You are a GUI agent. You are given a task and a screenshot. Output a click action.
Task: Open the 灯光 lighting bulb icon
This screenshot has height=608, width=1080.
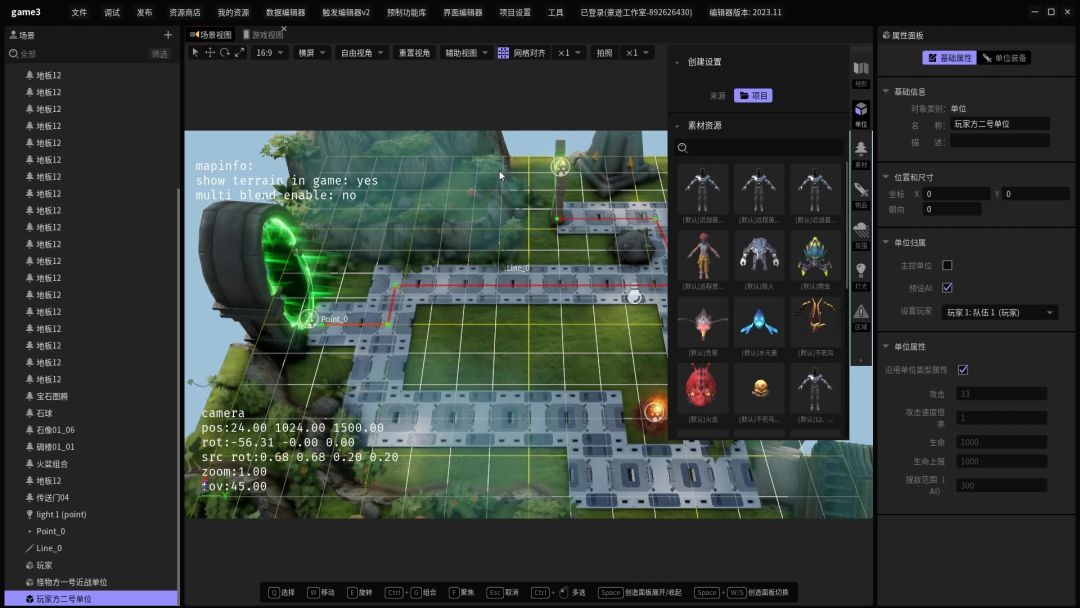(861, 273)
